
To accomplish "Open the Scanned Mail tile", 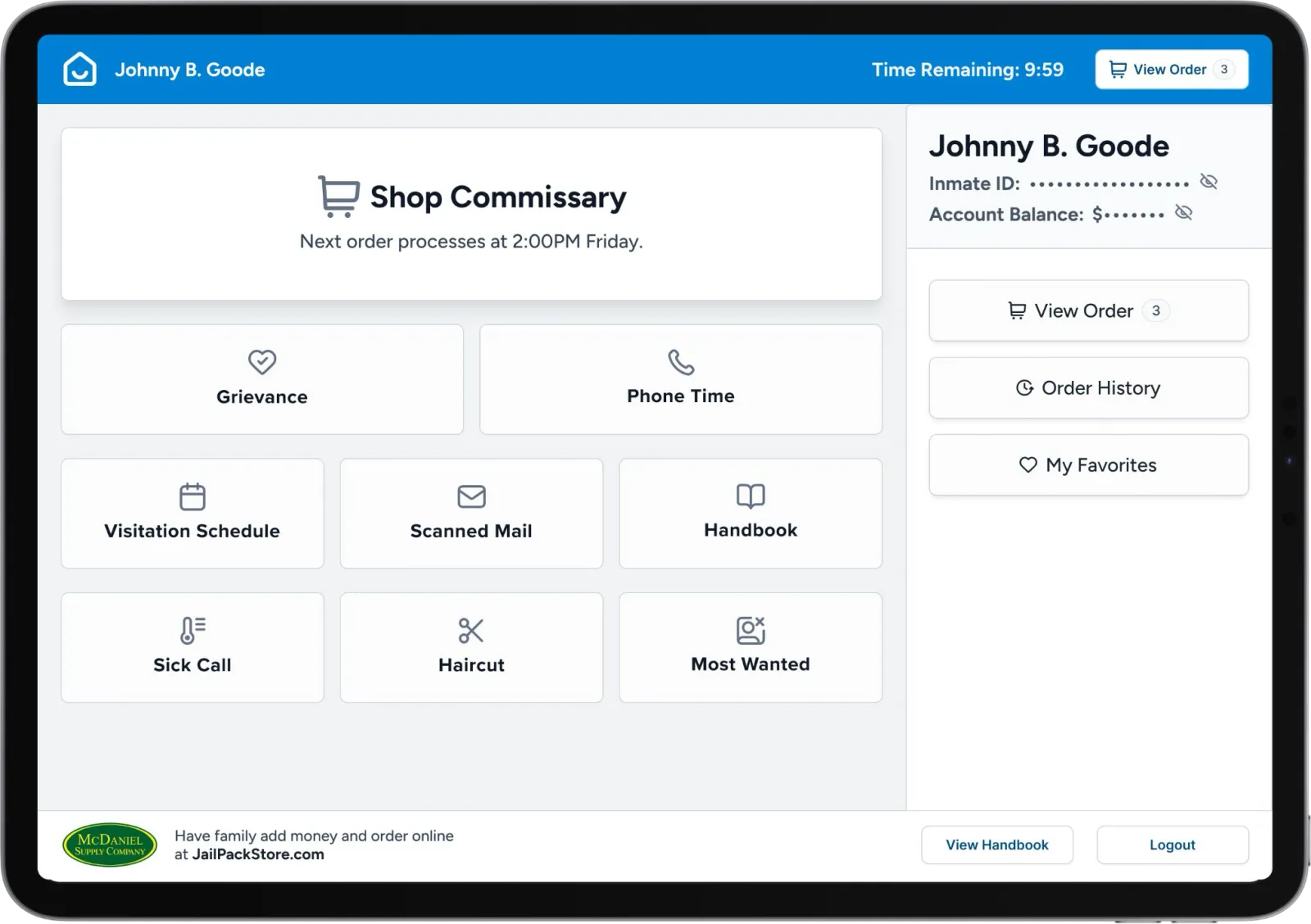I will [x=471, y=514].
